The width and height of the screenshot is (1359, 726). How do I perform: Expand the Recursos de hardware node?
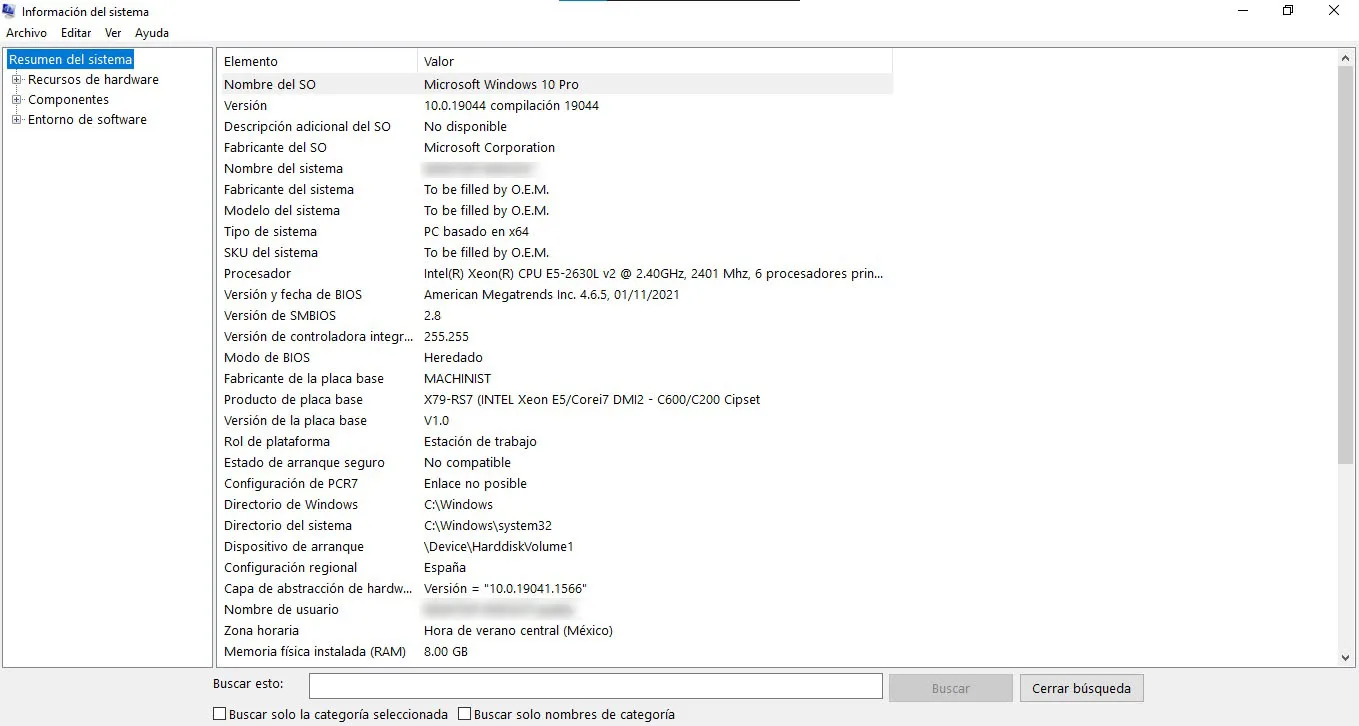(x=16, y=80)
